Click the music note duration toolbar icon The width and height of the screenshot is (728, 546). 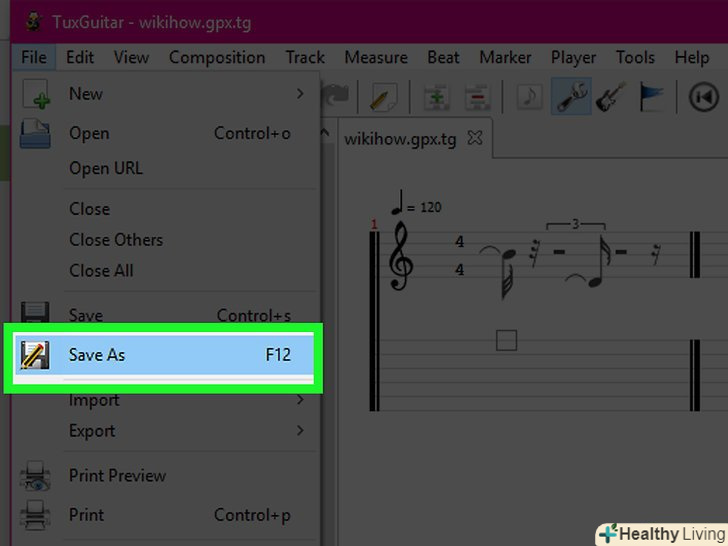(x=530, y=97)
